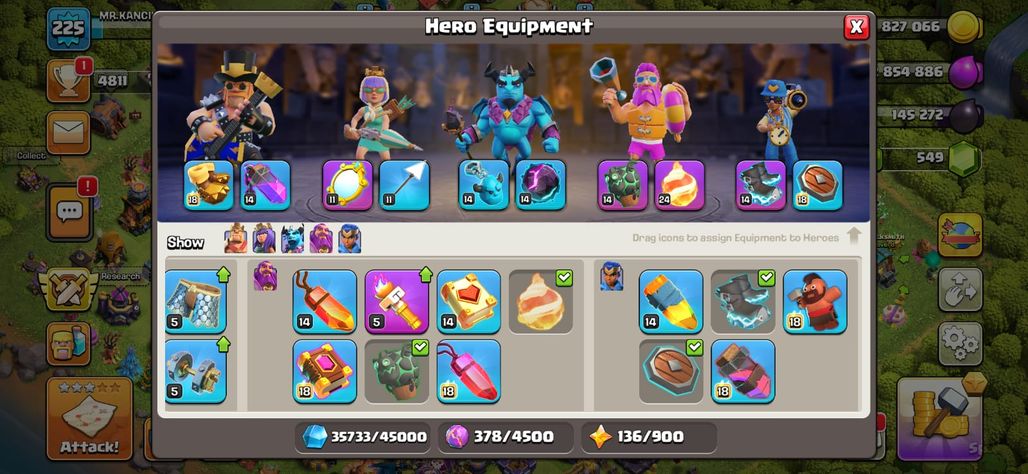The height and width of the screenshot is (474, 1028).
Task: Tap the Healing Tome equipment level 18
Action: pyautogui.click(x=325, y=370)
